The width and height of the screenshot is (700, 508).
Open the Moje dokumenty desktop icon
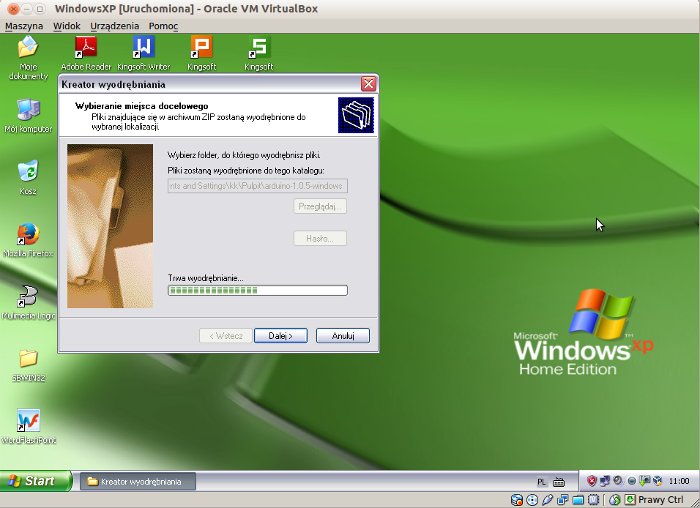[x=28, y=58]
